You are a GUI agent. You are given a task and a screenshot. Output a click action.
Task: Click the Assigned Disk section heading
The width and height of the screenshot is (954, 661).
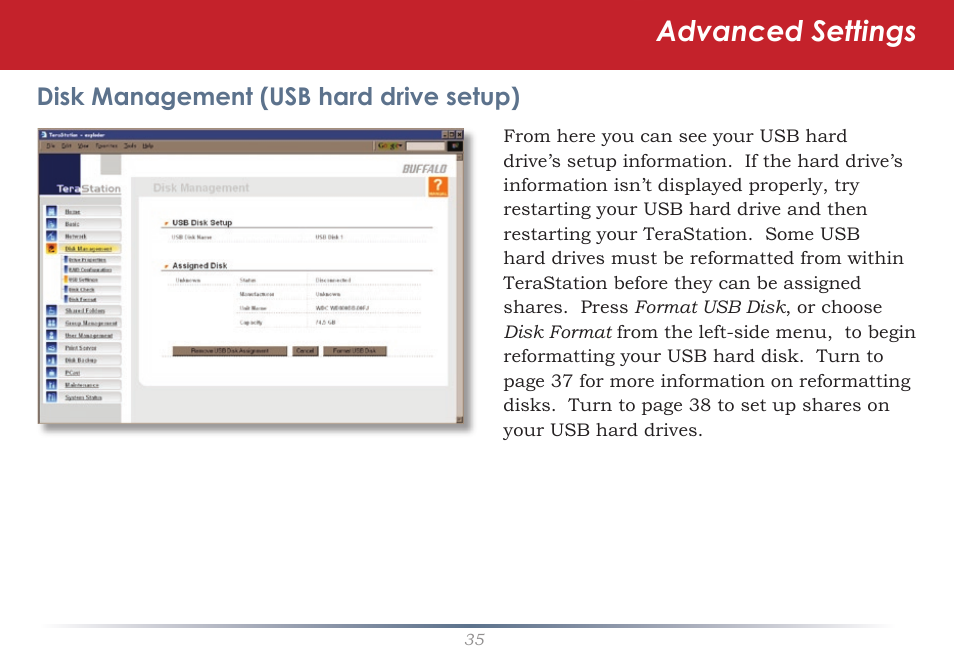200,266
